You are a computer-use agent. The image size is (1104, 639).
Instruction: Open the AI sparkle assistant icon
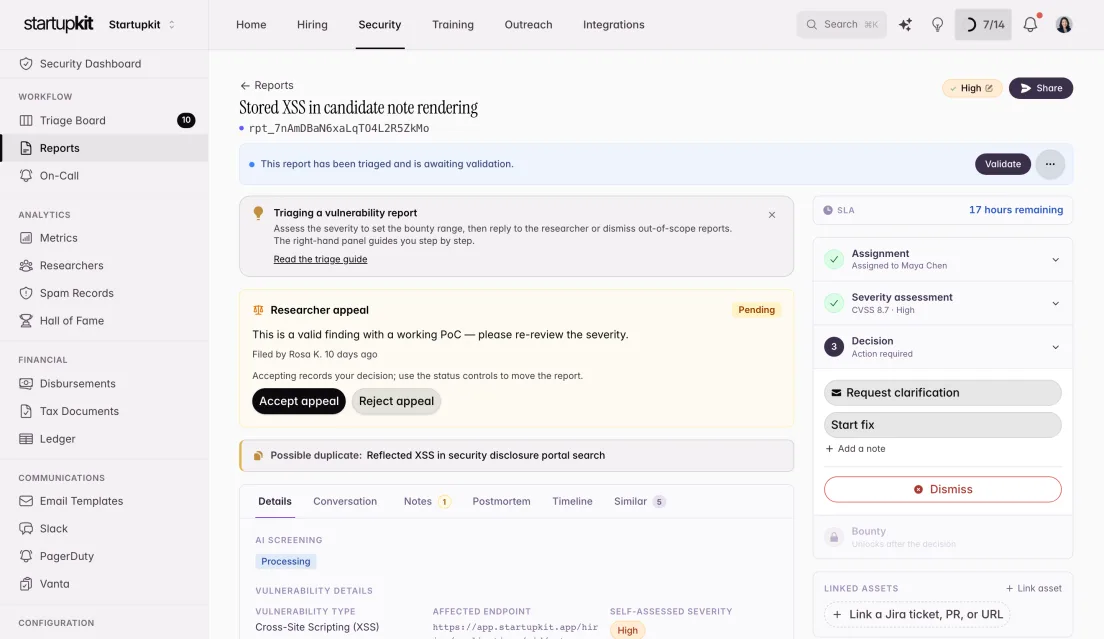(905, 25)
